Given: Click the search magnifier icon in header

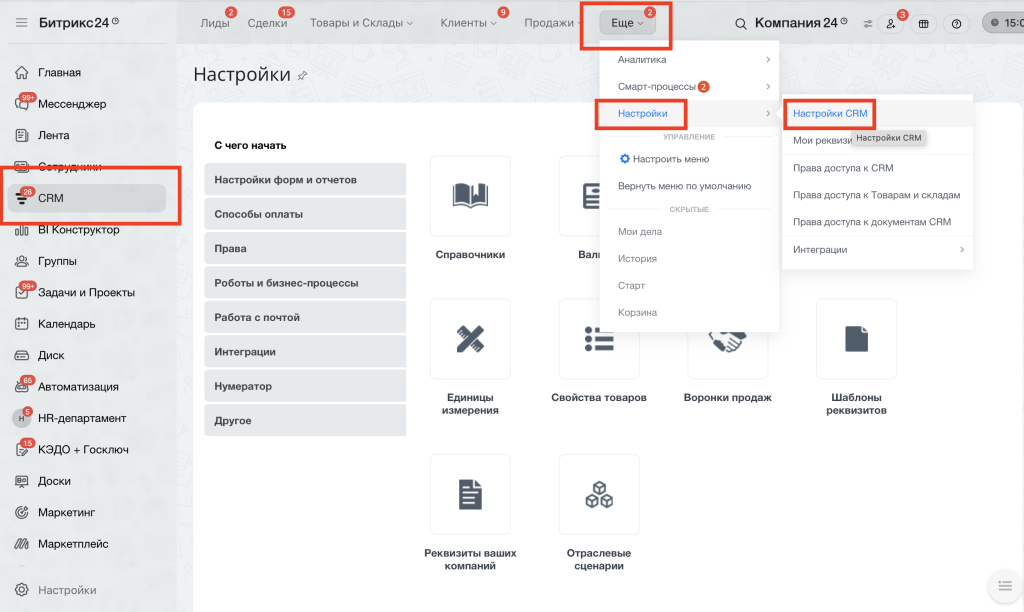Looking at the screenshot, I should pos(741,24).
